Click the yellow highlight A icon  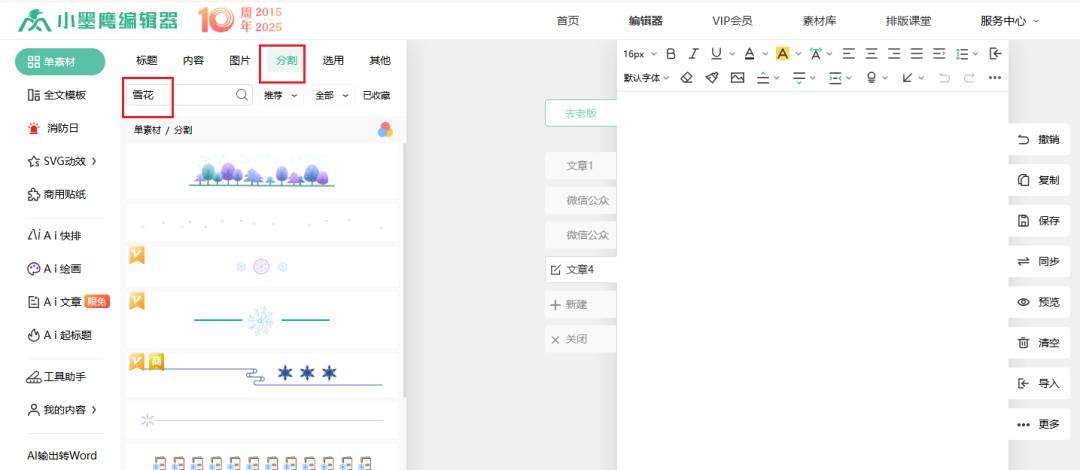782,54
